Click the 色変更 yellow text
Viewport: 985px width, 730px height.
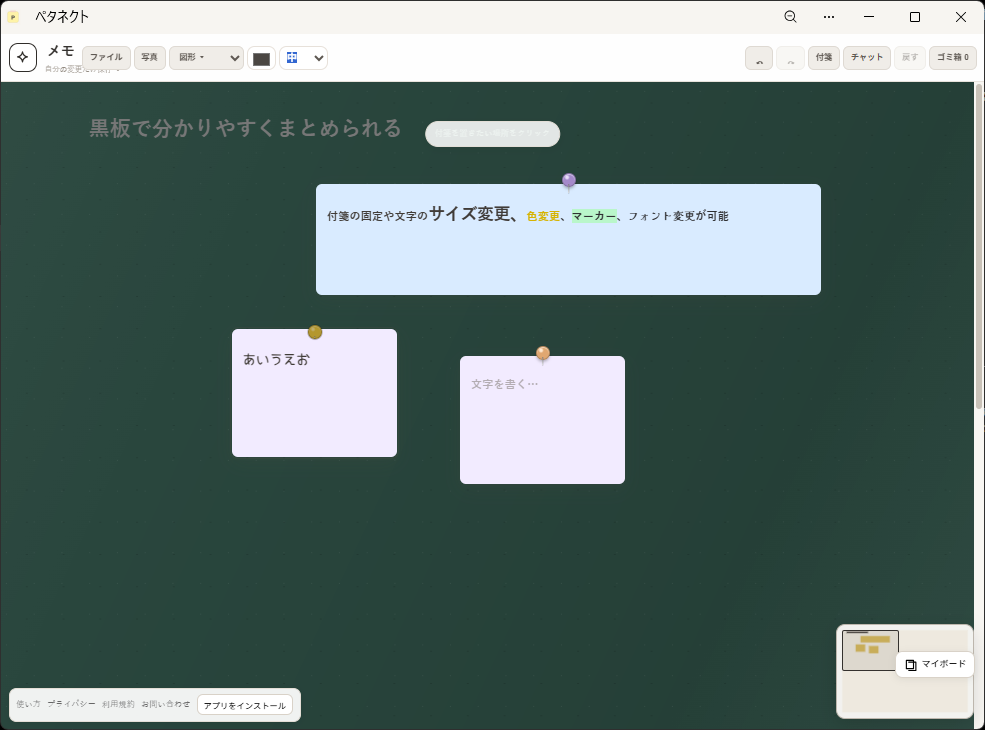click(x=543, y=216)
